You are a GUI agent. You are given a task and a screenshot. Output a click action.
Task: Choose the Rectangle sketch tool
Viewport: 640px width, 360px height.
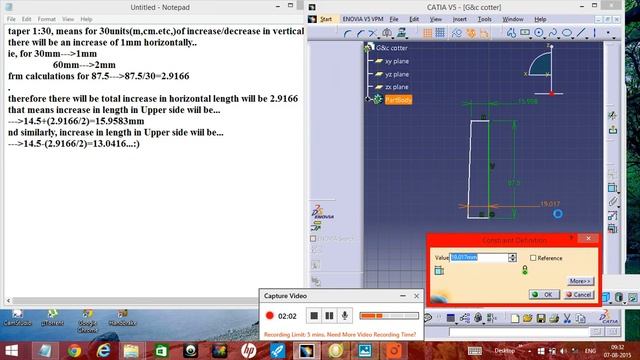[x=525, y=32]
